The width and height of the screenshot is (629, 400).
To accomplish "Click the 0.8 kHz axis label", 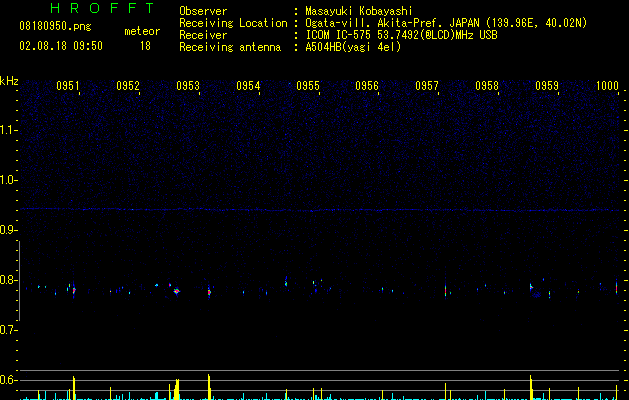I will click(x=7, y=280).
